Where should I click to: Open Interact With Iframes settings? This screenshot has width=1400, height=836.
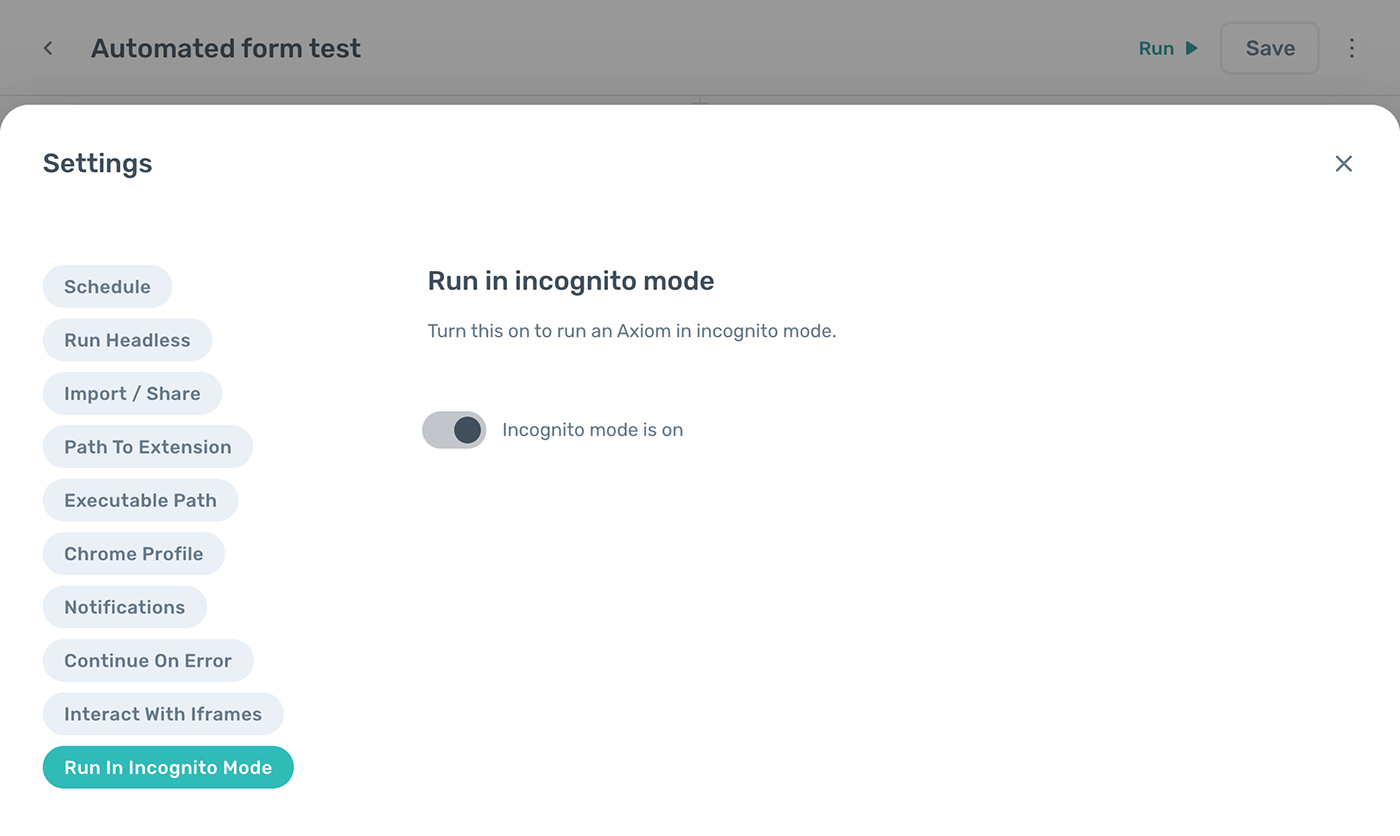(163, 714)
